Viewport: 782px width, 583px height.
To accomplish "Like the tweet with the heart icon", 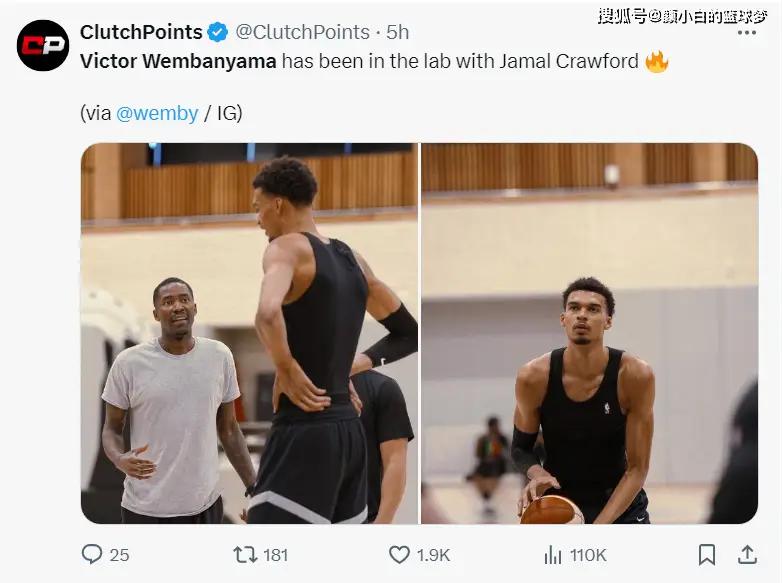I will pos(399,554).
